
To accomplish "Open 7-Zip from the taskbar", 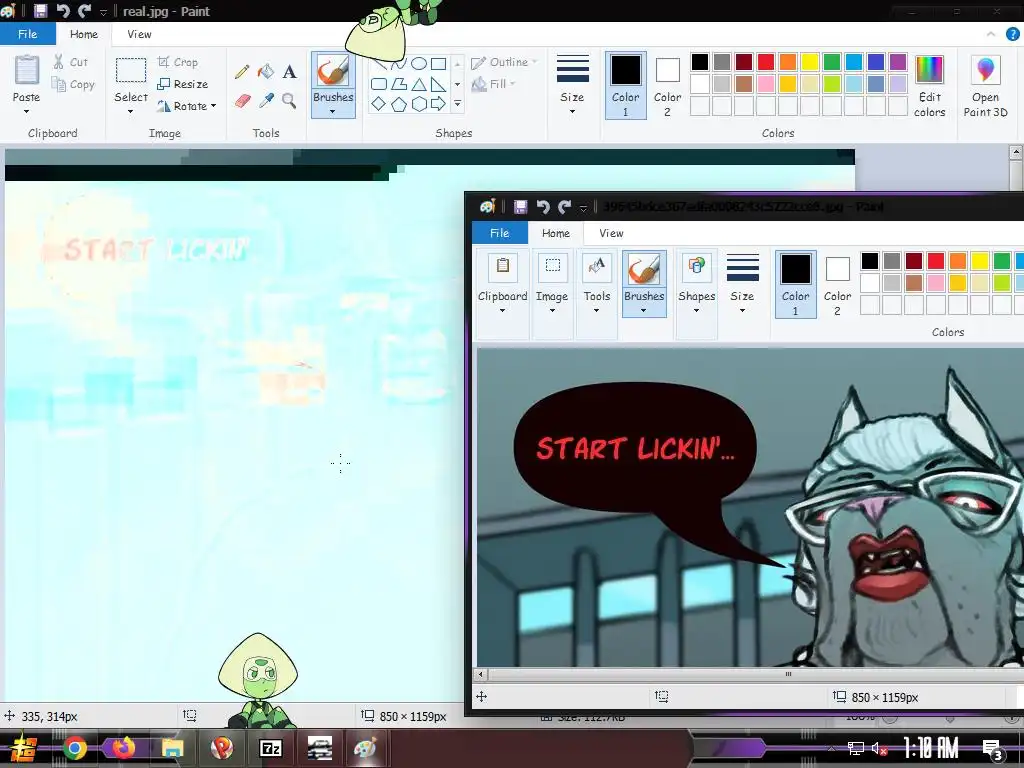I will (x=270, y=748).
